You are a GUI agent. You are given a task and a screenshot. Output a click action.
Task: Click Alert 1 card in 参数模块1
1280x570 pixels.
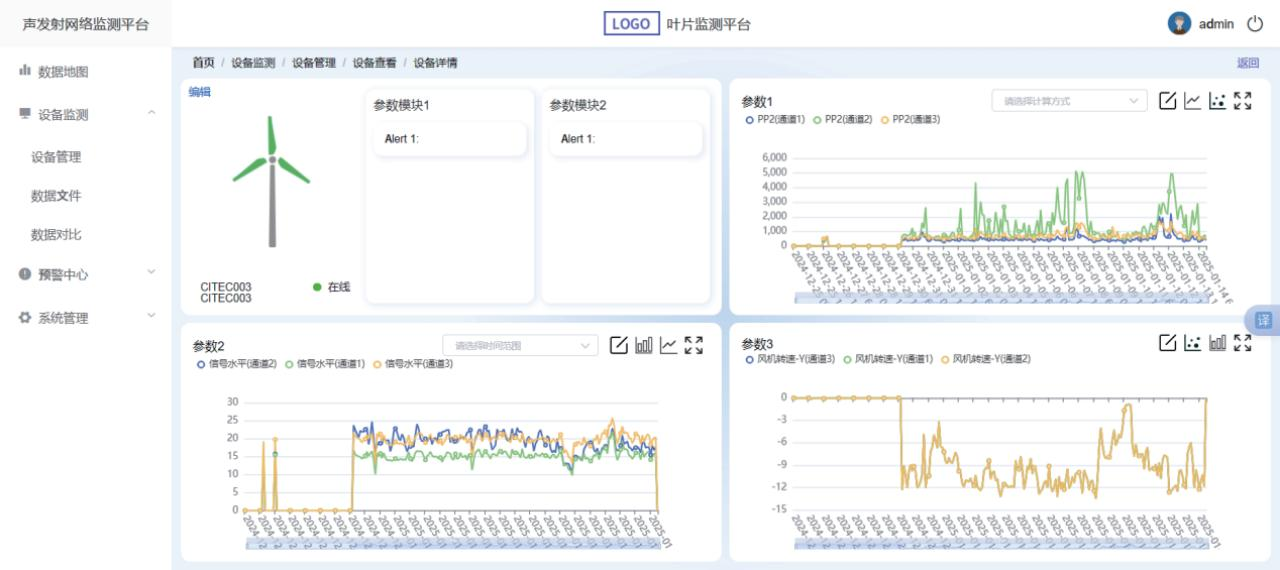point(450,139)
